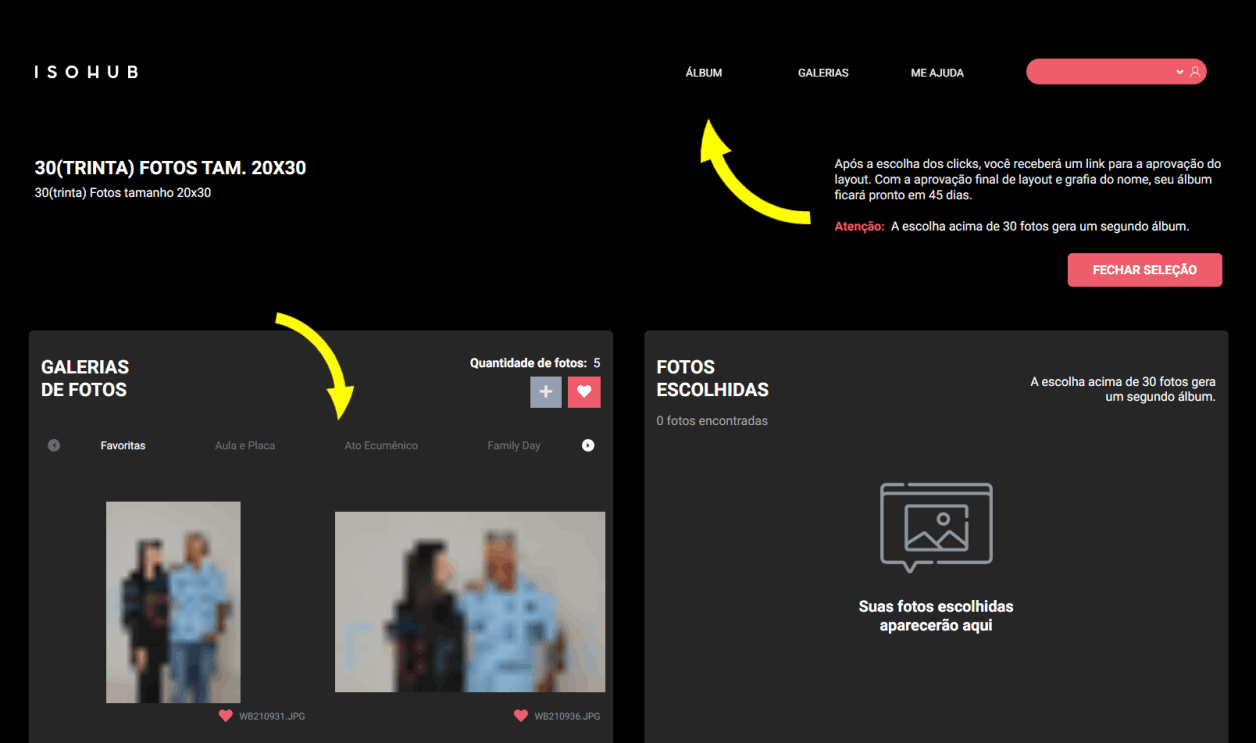The width and height of the screenshot is (1256, 743).
Task: Toggle the pink heart favorites filter button
Action: coord(584,392)
